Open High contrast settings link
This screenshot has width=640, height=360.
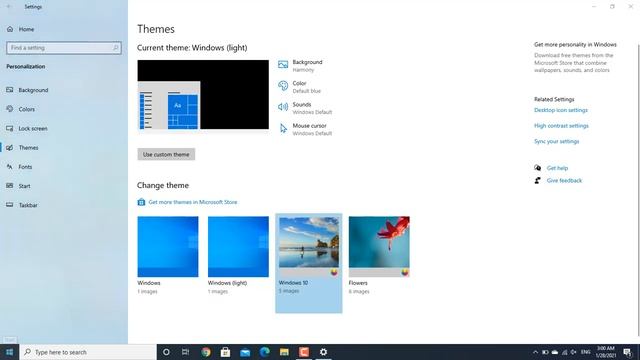click(561, 126)
